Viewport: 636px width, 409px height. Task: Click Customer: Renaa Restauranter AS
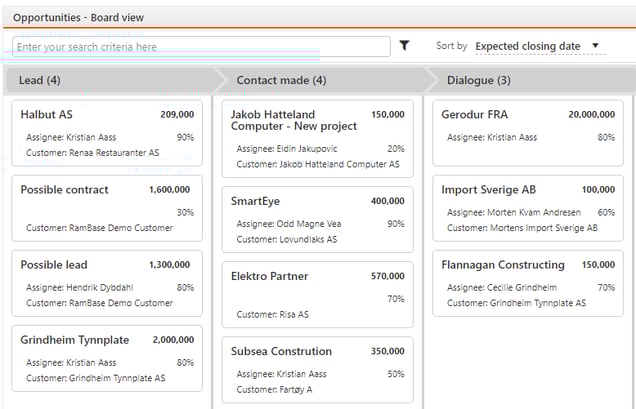(92, 153)
